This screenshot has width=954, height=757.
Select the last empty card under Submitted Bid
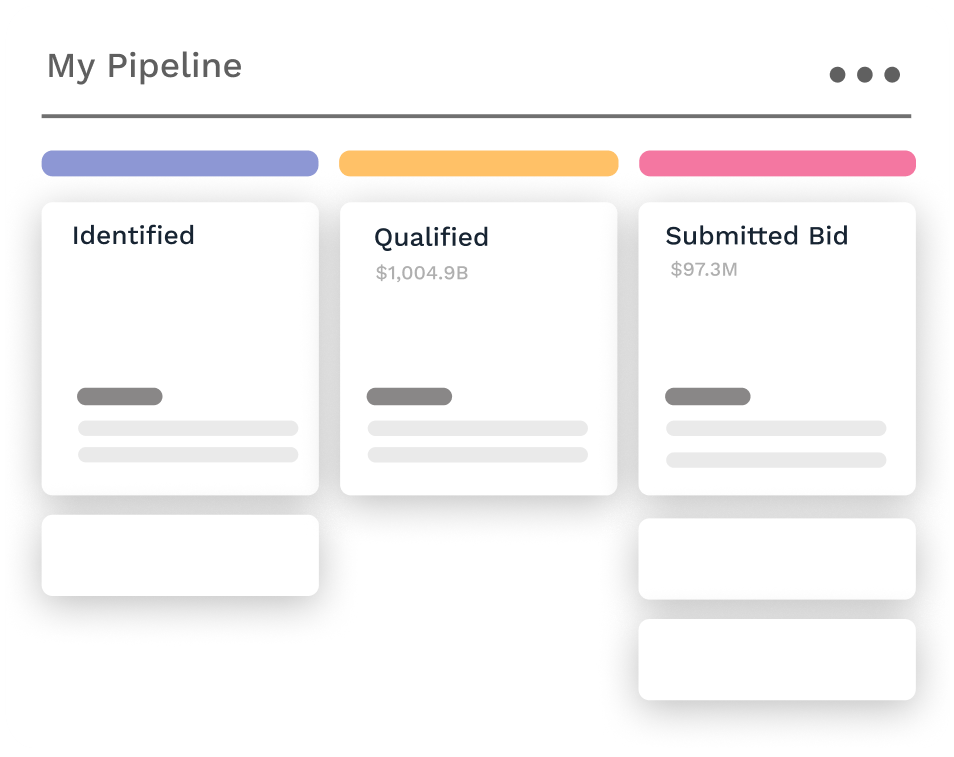tap(777, 659)
